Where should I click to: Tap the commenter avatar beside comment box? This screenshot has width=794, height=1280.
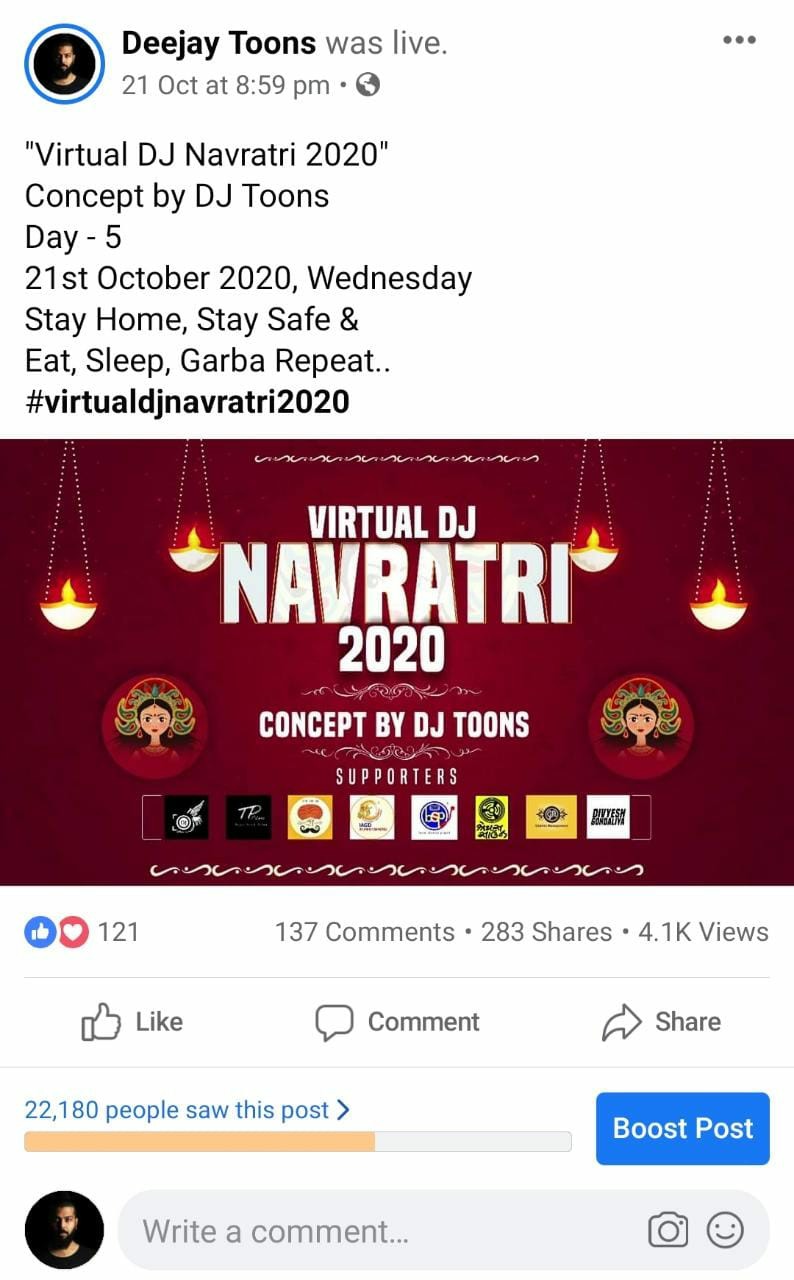pyautogui.click(x=64, y=1230)
